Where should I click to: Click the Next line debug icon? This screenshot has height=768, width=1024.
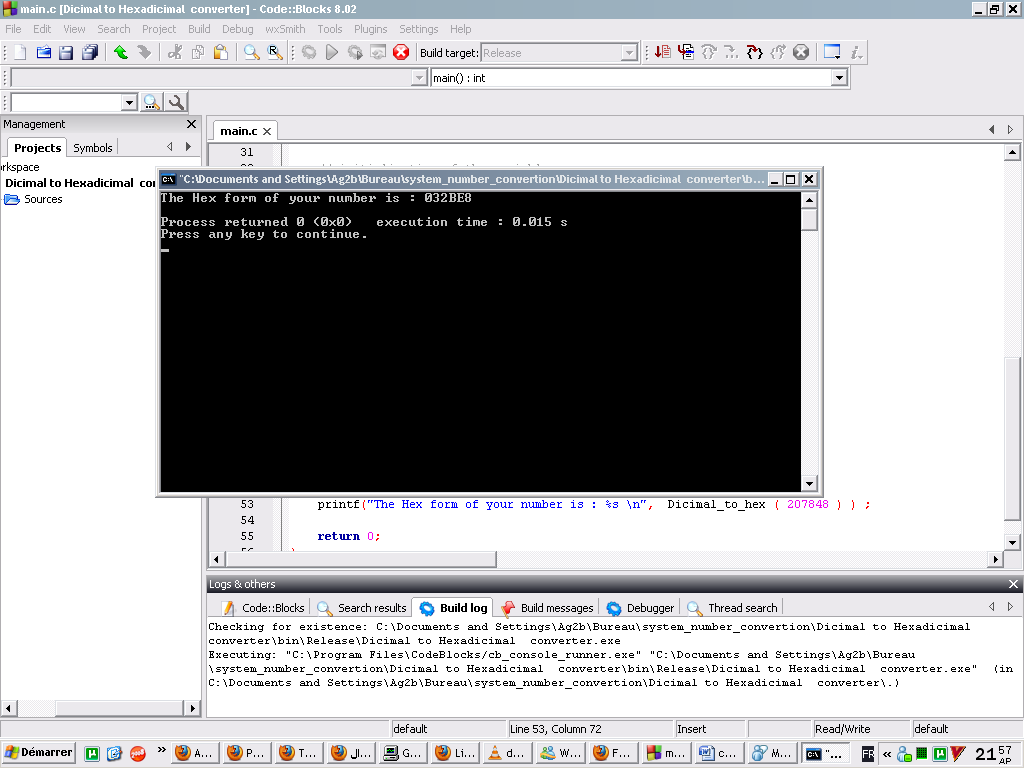pyautogui.click(x=709, y=52)
